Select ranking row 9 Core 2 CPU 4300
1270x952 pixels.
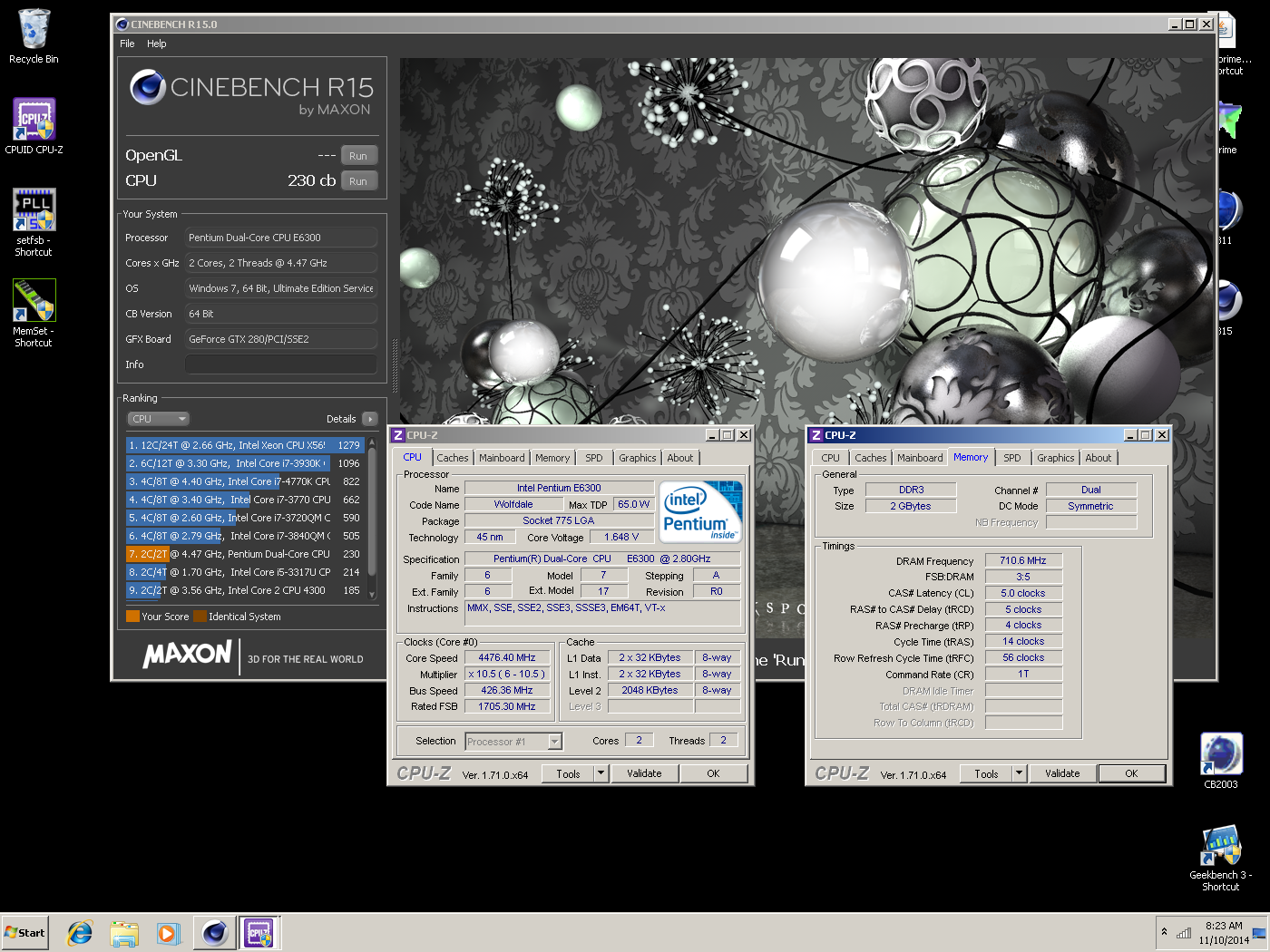click(x=245, y=590)
